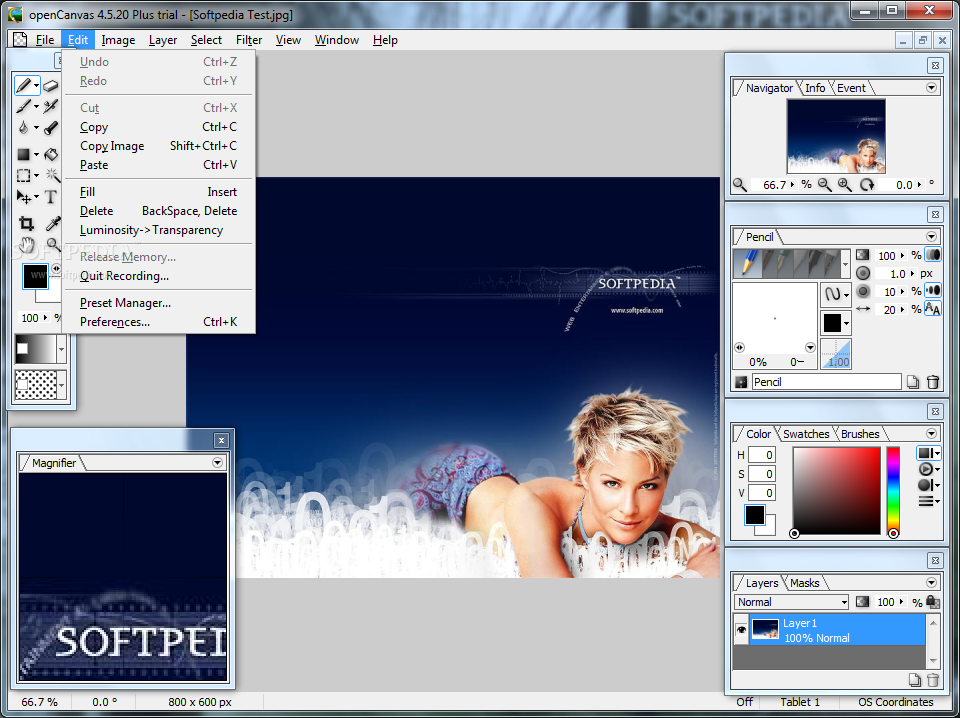Choose Quit Recording... from Edit menu
Screen dimensions: 960x718
[159, 275]
